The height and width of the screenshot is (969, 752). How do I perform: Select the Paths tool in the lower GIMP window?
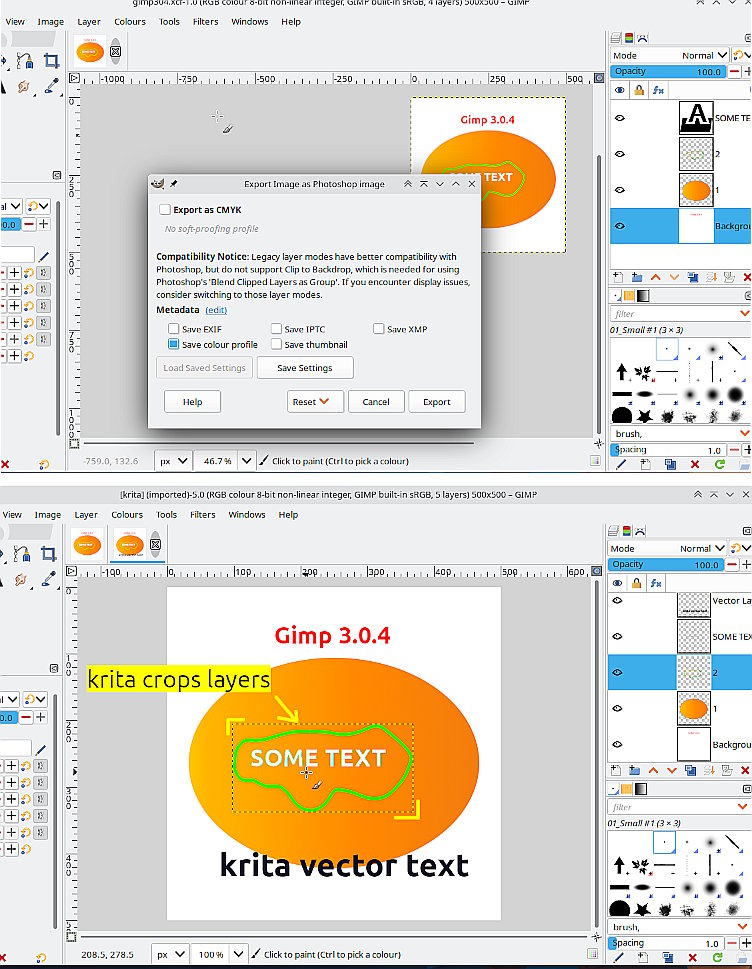tap(22, 554)
